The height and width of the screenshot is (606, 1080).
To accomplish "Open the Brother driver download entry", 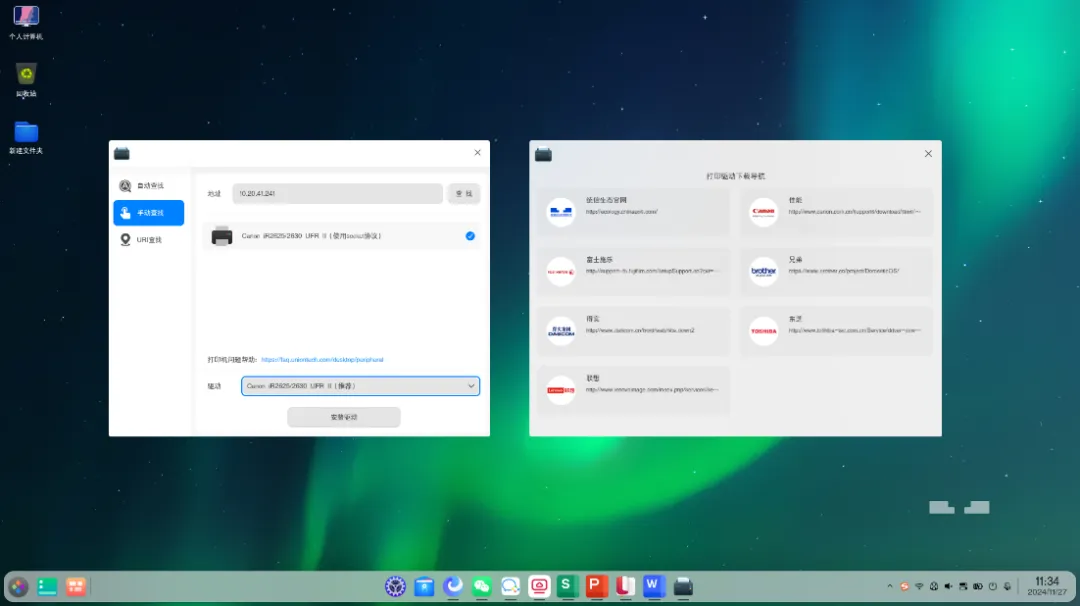I will coord(837,271).
